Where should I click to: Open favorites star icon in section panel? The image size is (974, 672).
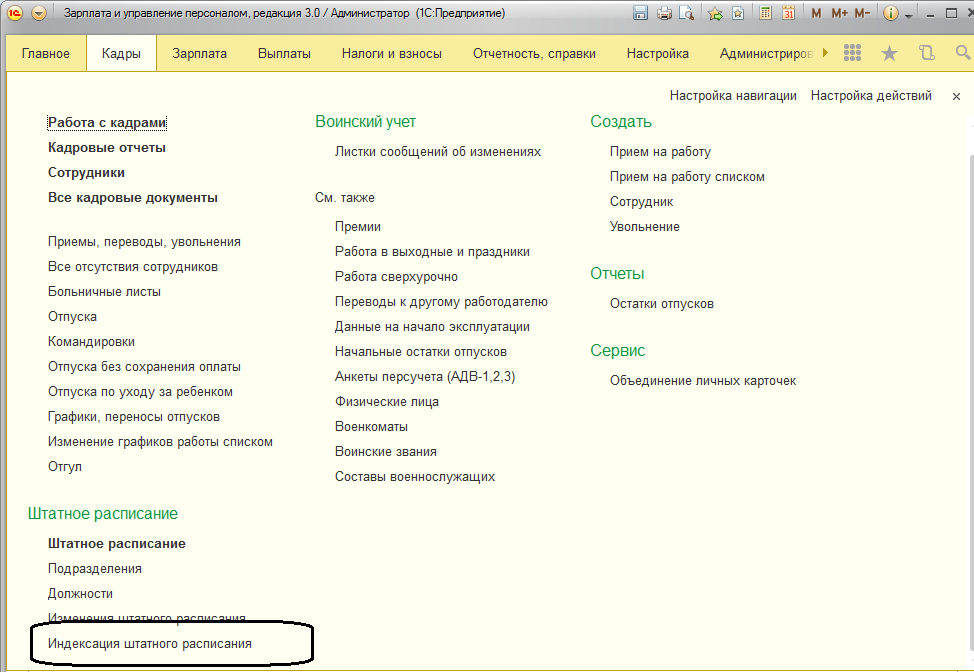point(889,53)
